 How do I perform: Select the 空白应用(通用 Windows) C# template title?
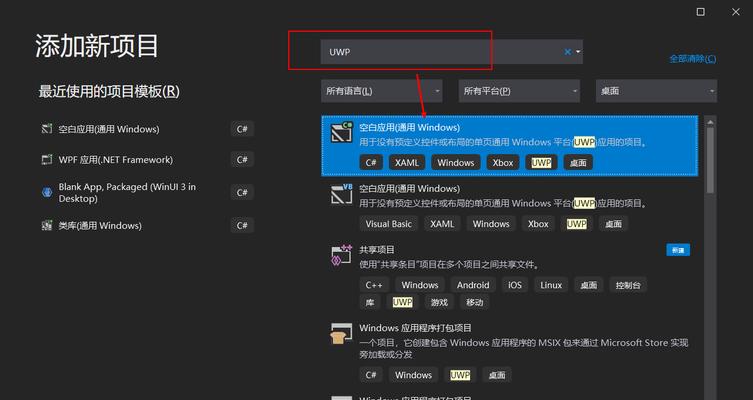(410, 127)
